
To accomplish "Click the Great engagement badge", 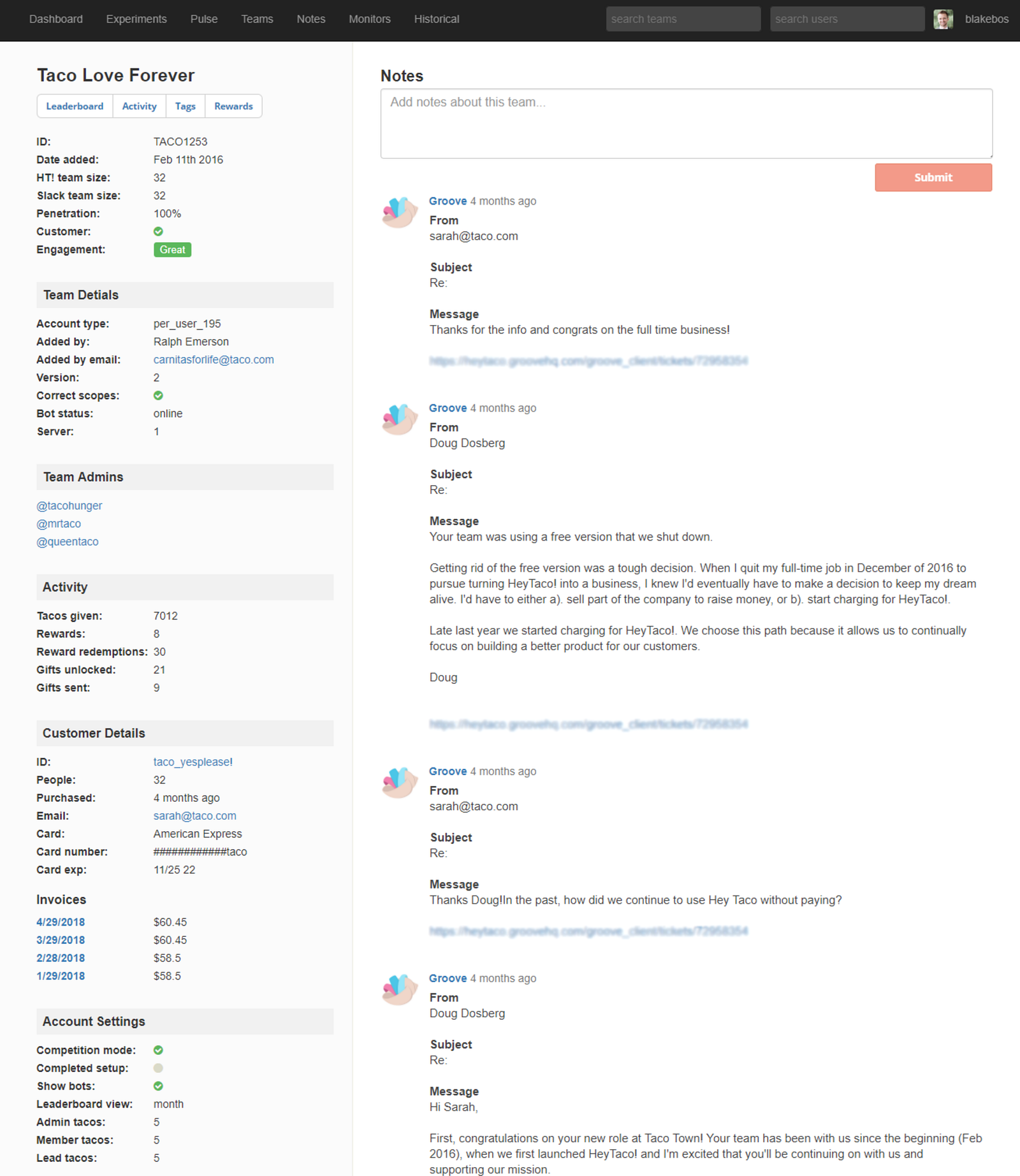I will point(172,250).
